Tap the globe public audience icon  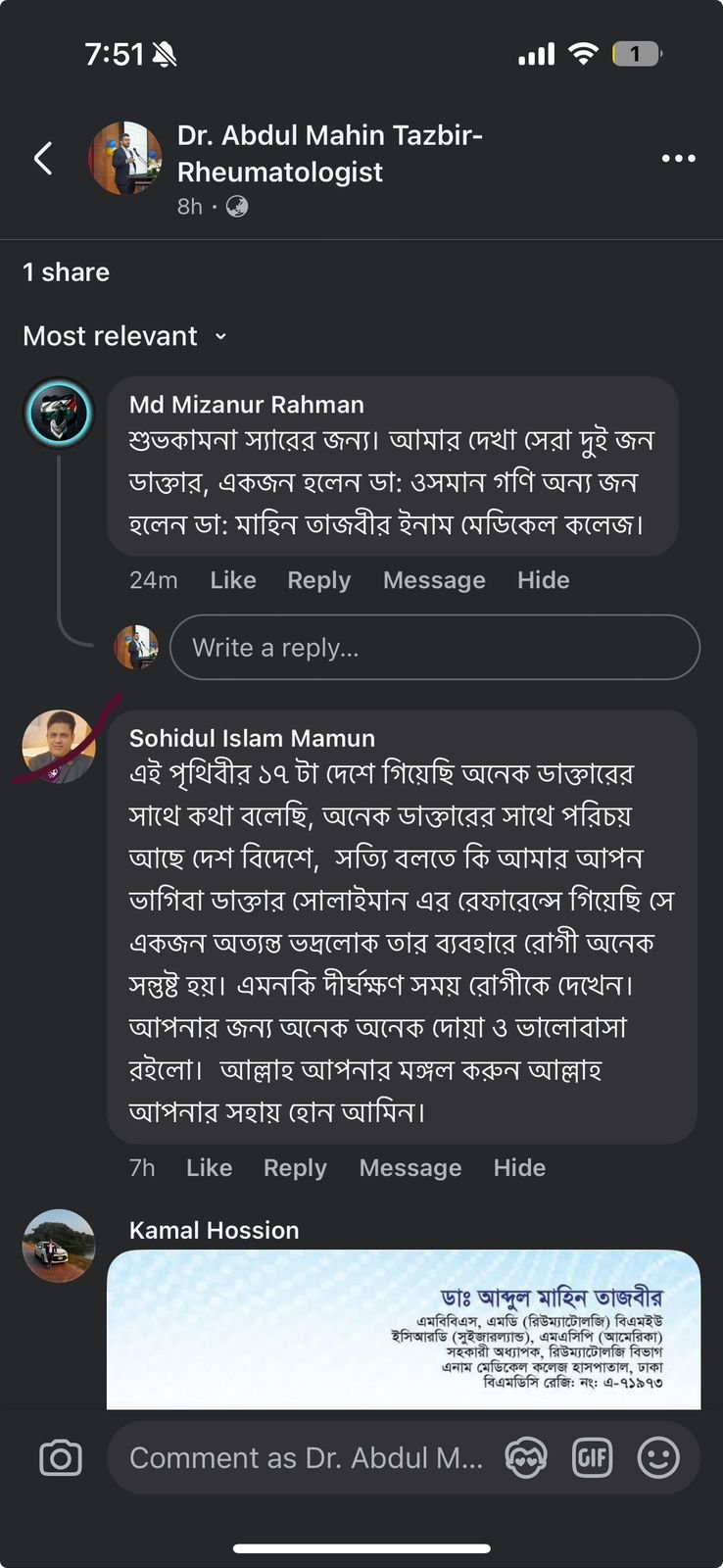pyautogui.click(x=237, y=207)
